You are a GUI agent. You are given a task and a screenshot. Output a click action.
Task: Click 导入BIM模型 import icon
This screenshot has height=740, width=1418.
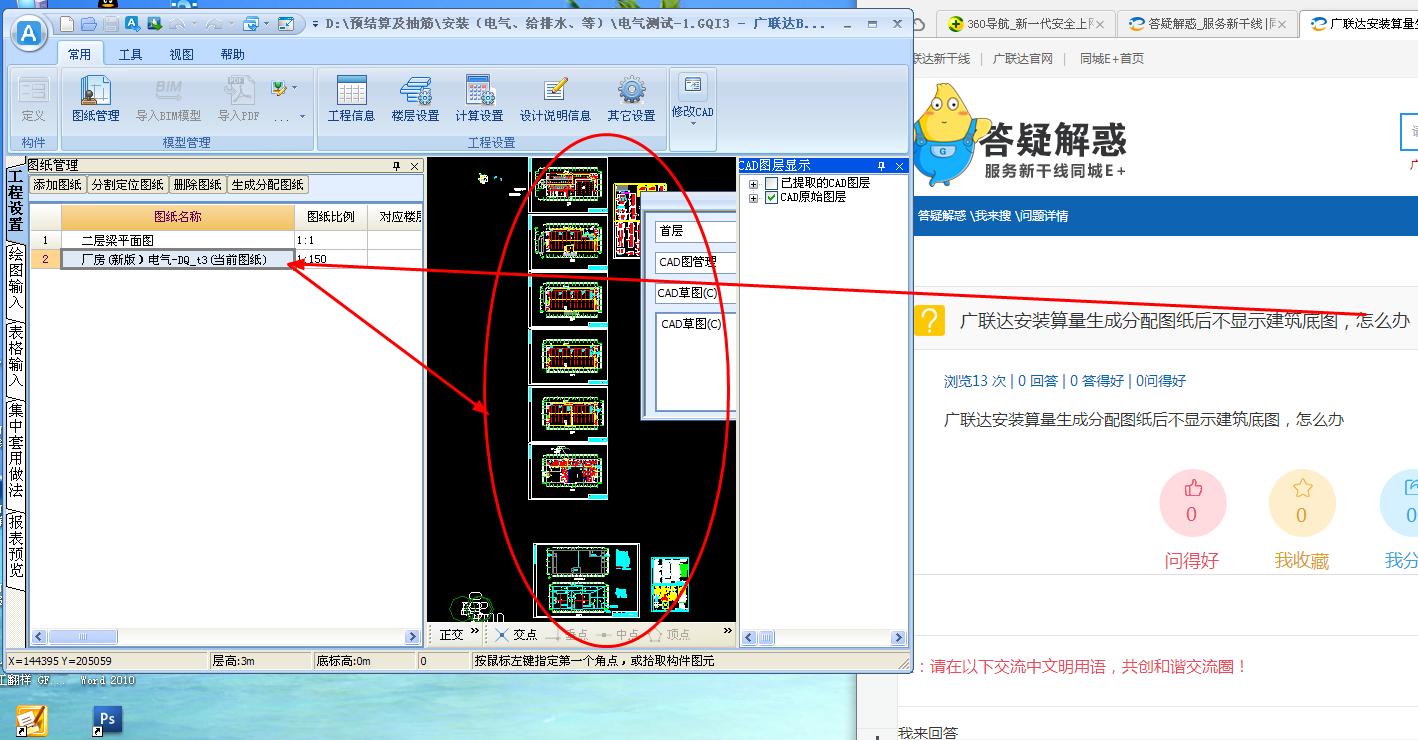tap(168, 100)
